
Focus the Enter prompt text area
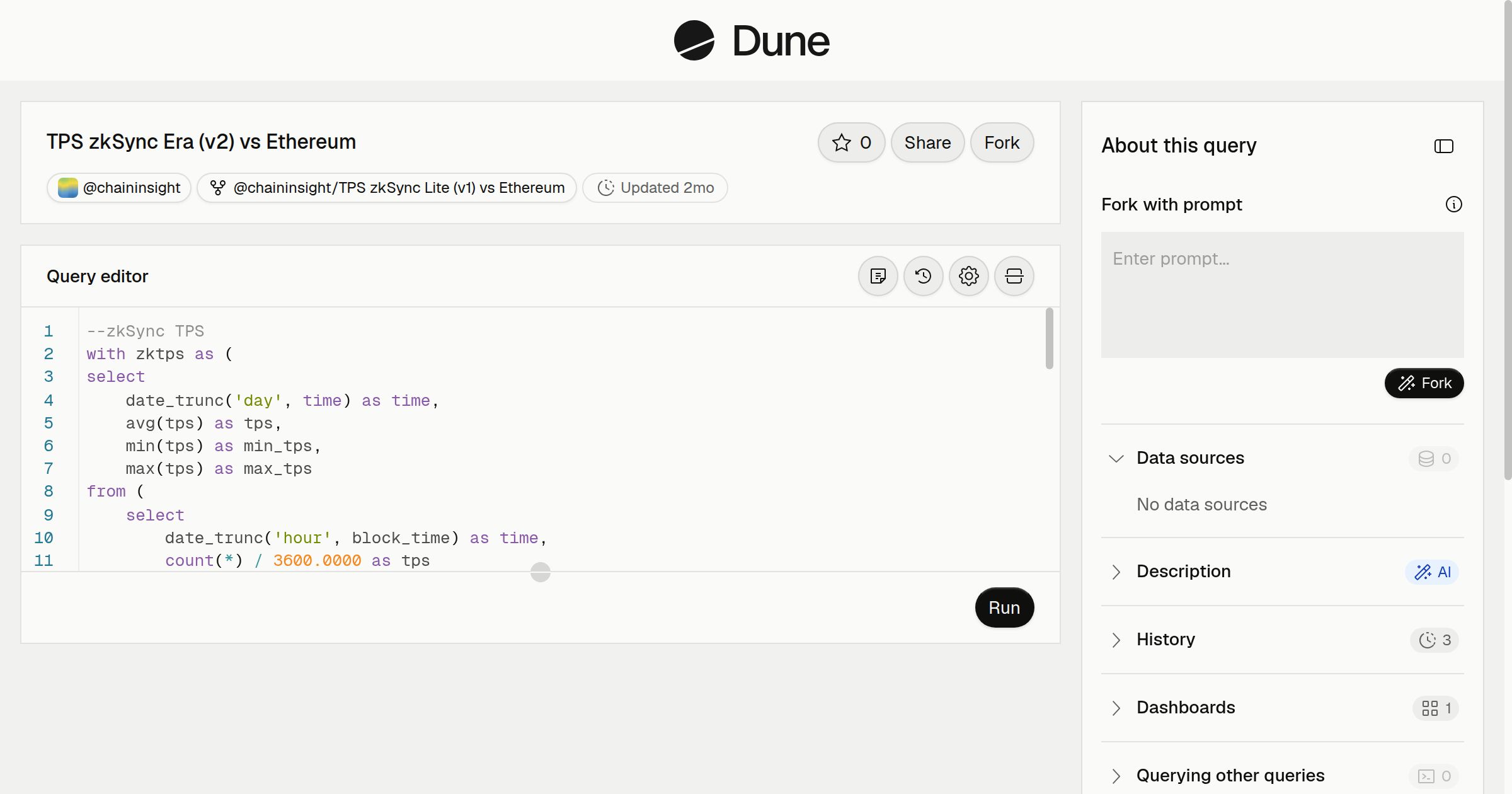tap(1282, 295)
